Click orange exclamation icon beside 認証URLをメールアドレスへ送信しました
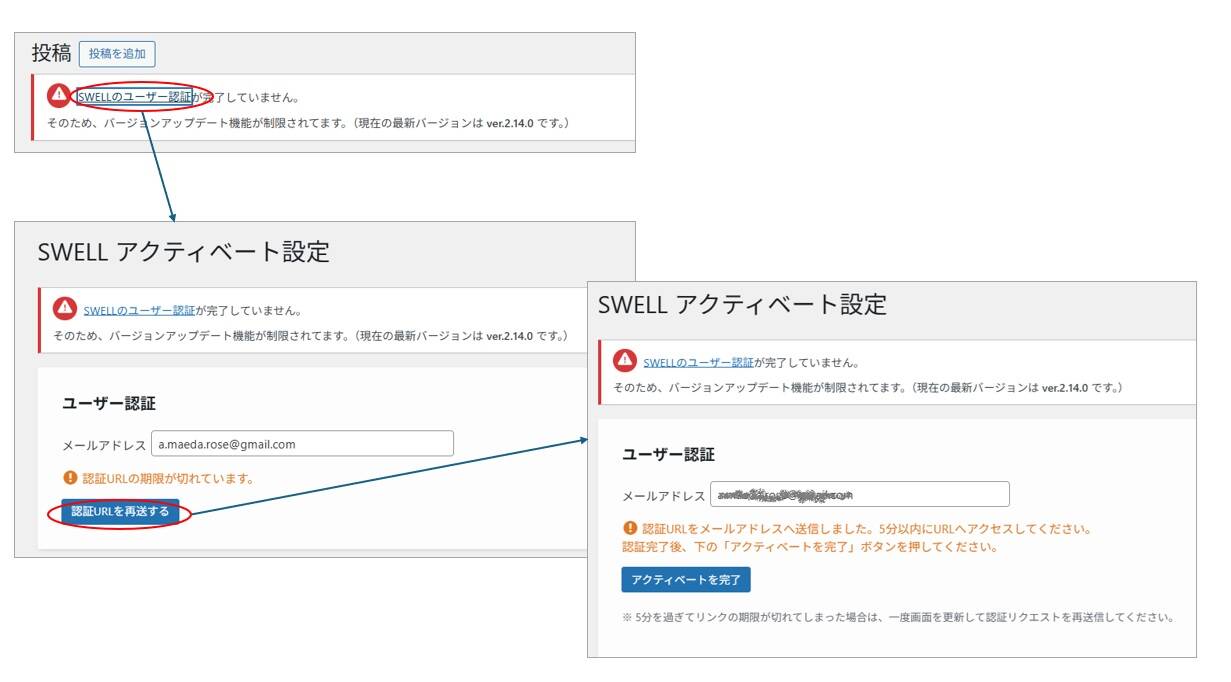Image resolution: width=1231 pixels, height=682 pixels. tap(630, 528)
